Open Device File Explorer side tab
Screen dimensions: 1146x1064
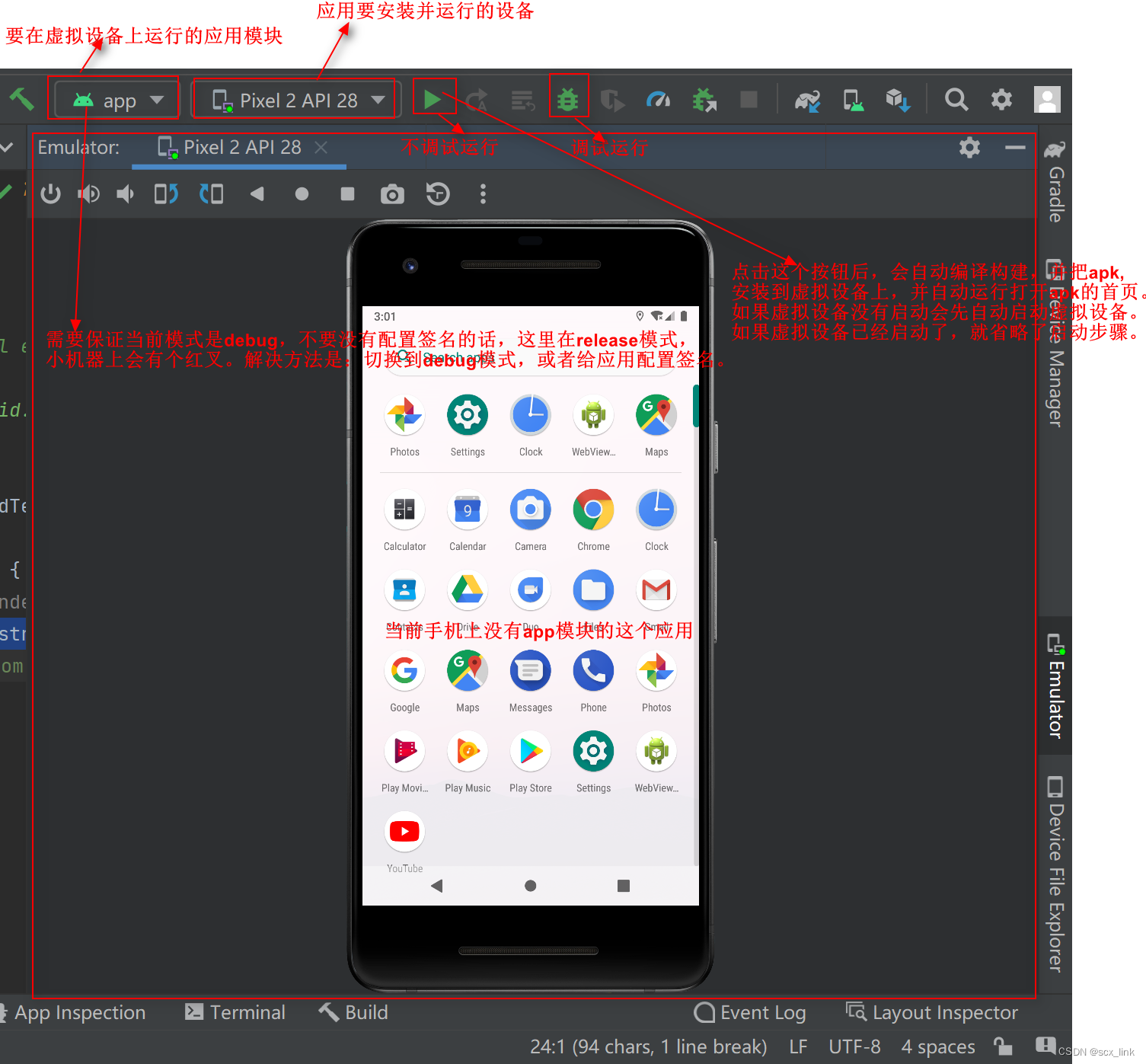pyautogui.click(x=1055, y=874)
